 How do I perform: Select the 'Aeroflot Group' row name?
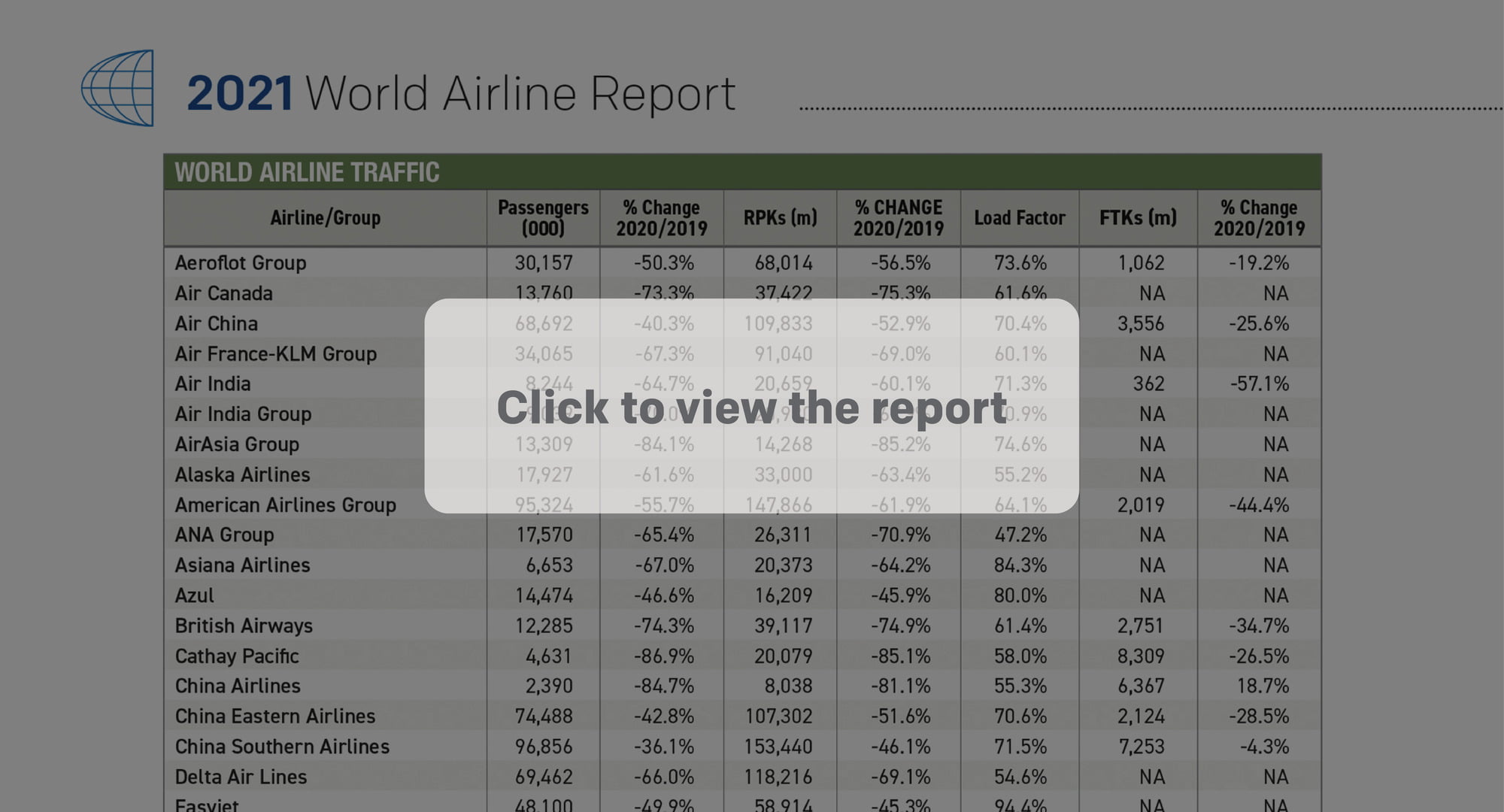click(x=241, y=263)
